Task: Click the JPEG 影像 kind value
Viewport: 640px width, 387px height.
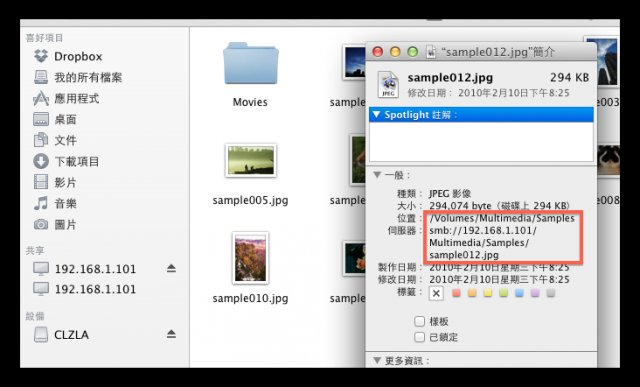Action: click(x=450, y=194)
